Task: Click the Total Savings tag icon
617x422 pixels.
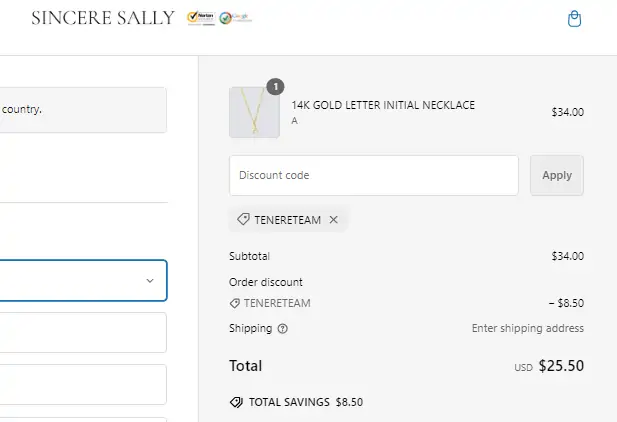Action: (236, 402)
